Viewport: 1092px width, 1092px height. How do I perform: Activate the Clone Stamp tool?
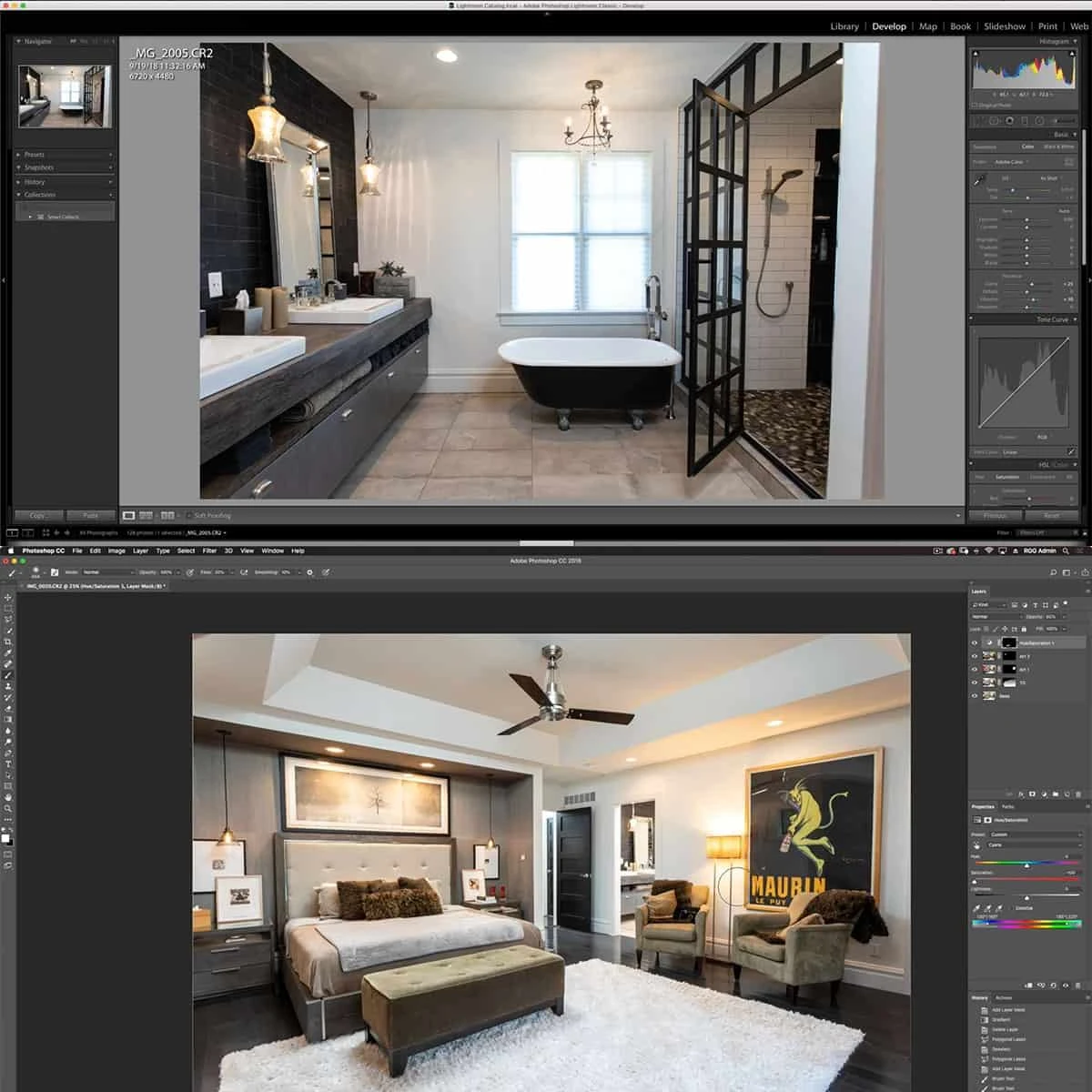point(7,688)
